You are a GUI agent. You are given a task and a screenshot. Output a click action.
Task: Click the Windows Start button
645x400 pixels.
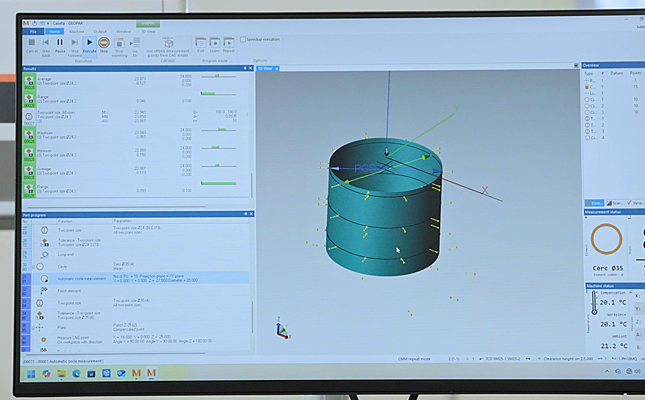[x=31, y=373]
